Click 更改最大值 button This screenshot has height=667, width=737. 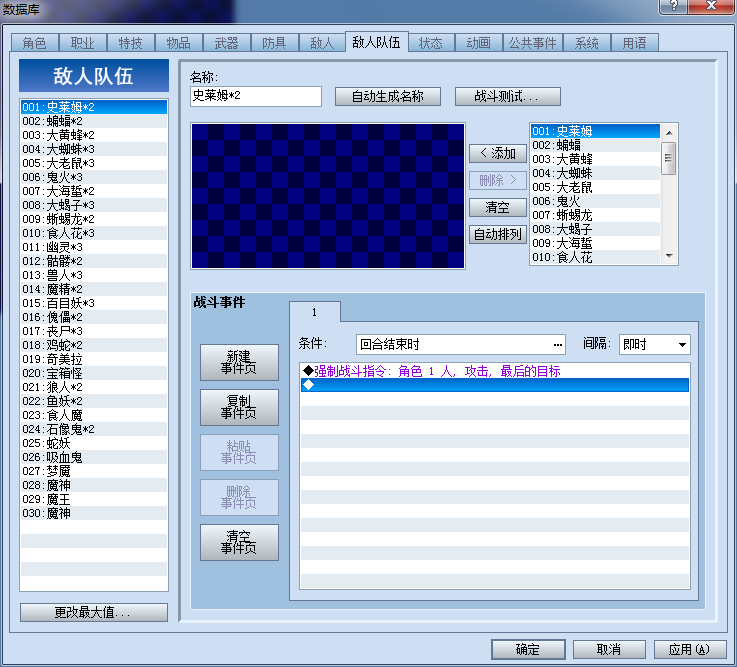(x=94, y=612)
